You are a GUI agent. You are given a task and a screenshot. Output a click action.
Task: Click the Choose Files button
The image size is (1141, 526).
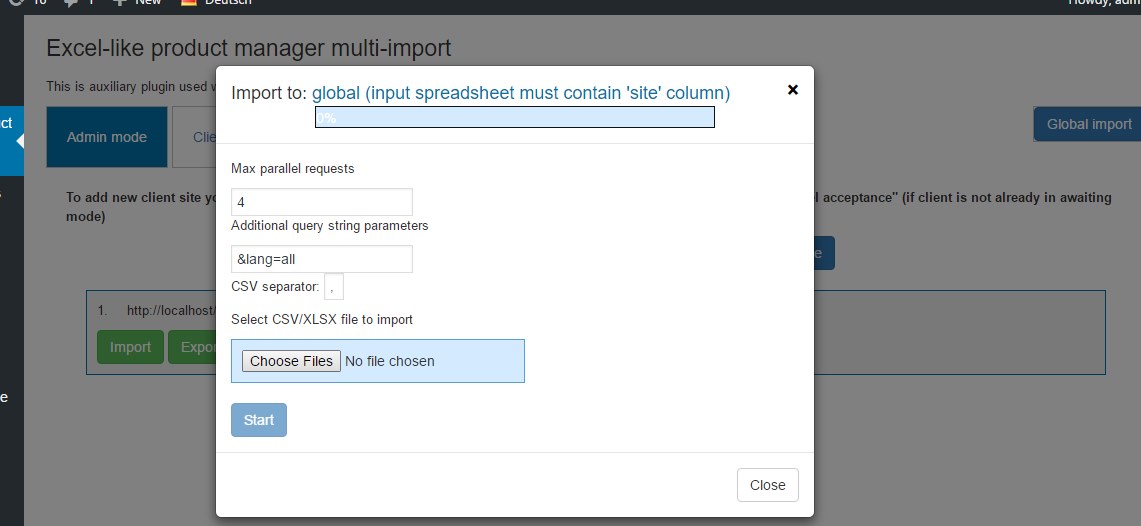(x=291, y=361)
